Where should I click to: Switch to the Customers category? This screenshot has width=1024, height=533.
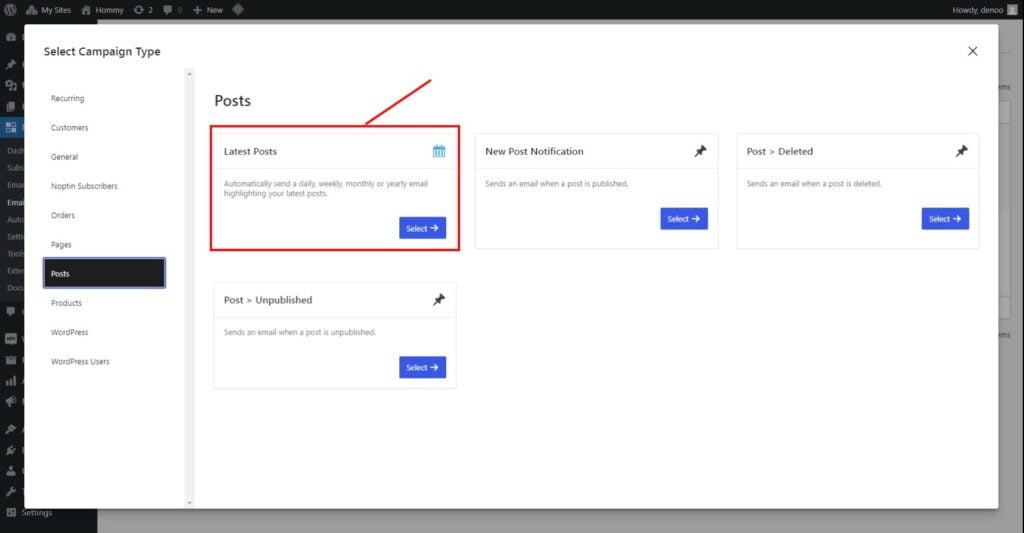(x=70, y=128)
